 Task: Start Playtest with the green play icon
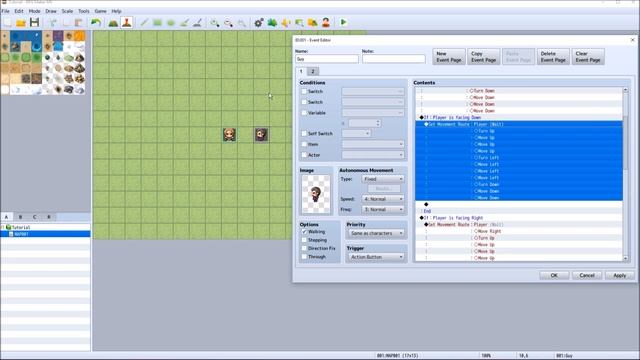pos(343,22)
